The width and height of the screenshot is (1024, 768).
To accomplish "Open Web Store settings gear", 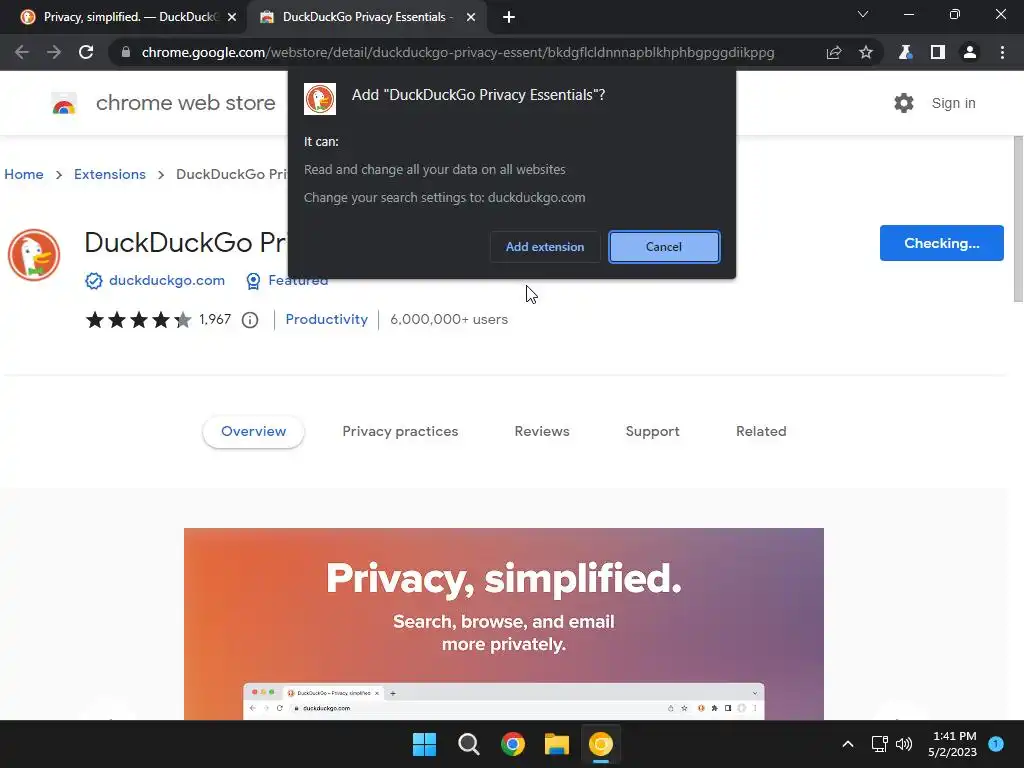I will tap(904, 103).
